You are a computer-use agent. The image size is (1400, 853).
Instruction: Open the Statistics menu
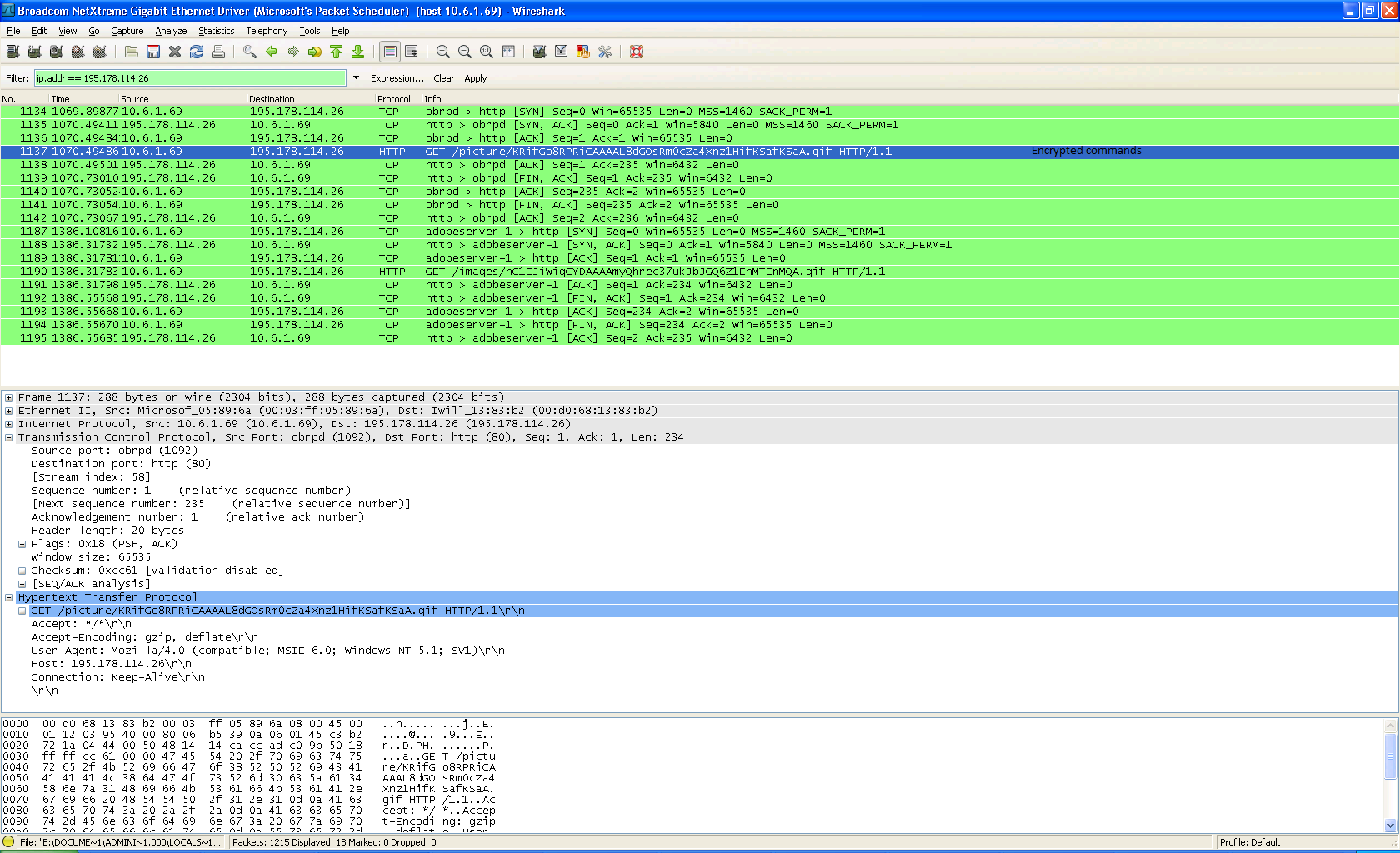[x=217, y=31]
